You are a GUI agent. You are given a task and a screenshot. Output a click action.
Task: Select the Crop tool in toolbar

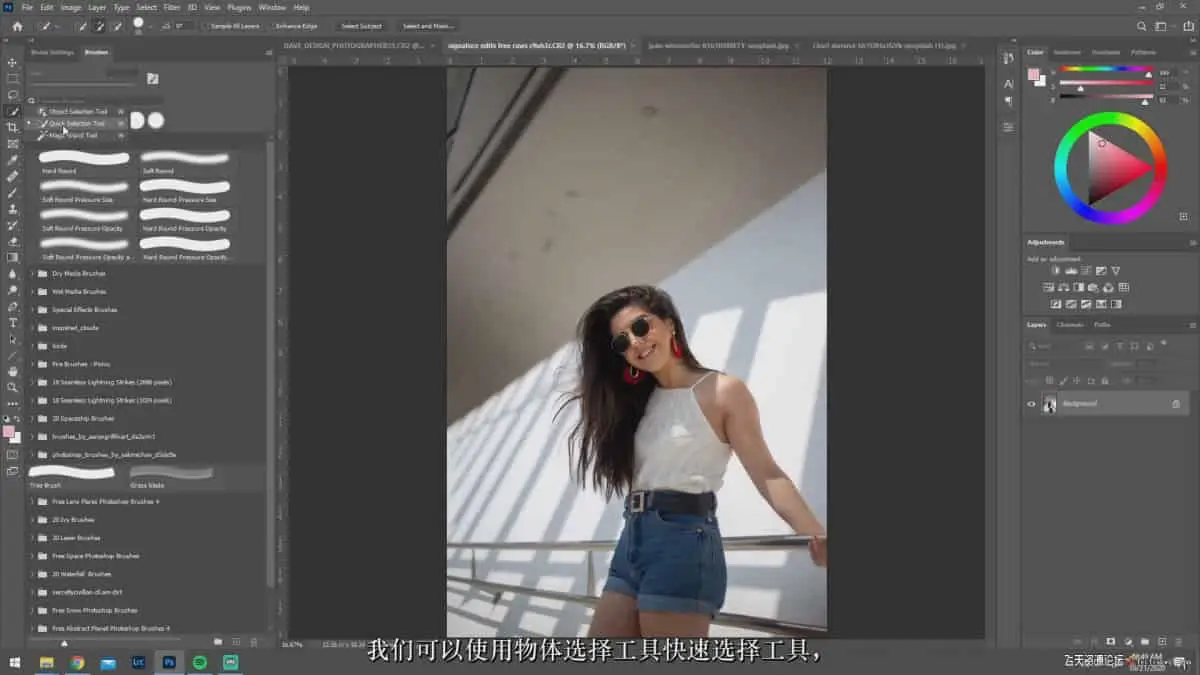coord(13,127)
